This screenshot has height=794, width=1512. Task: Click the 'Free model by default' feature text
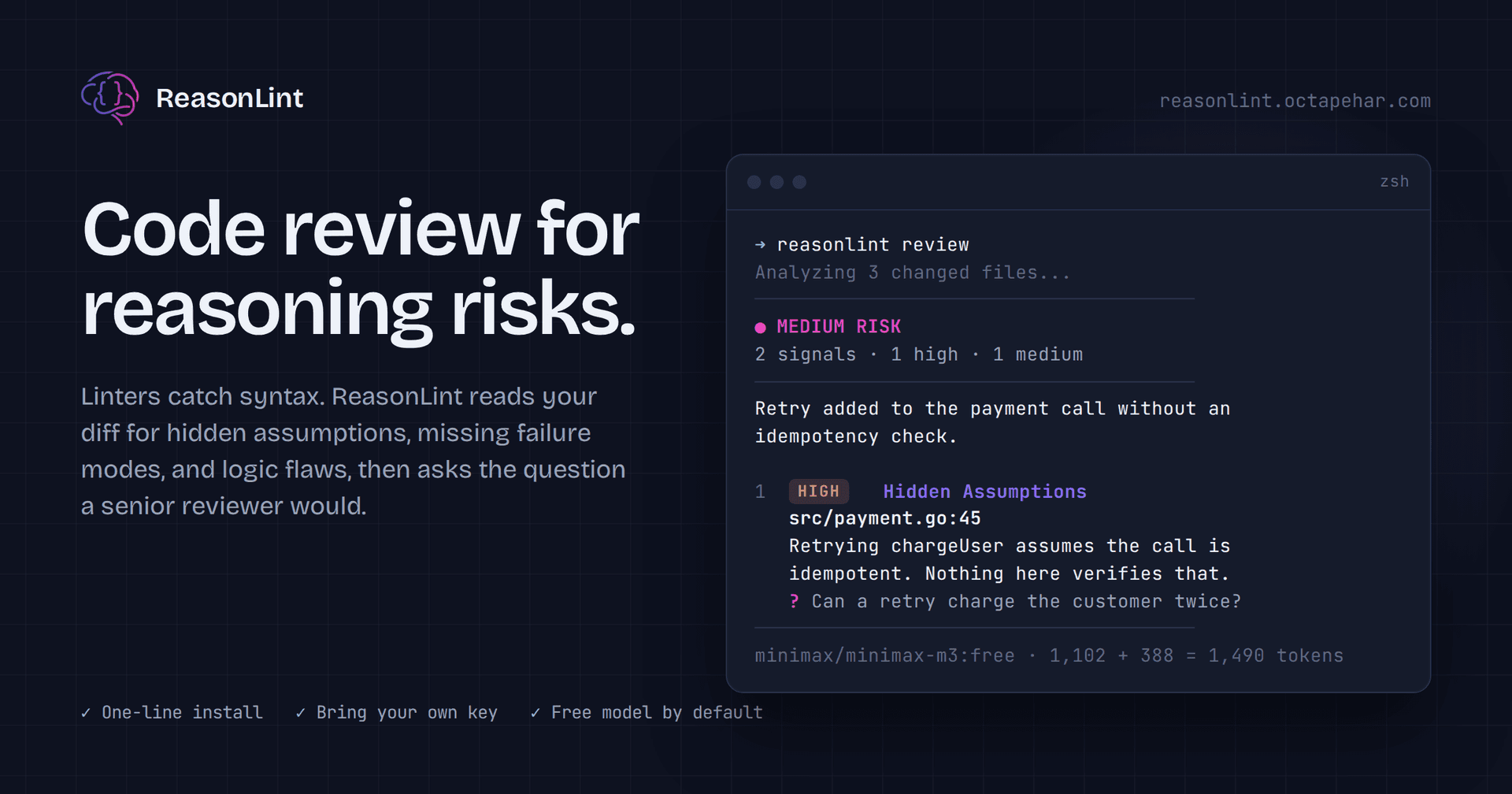tap(657, 713)
